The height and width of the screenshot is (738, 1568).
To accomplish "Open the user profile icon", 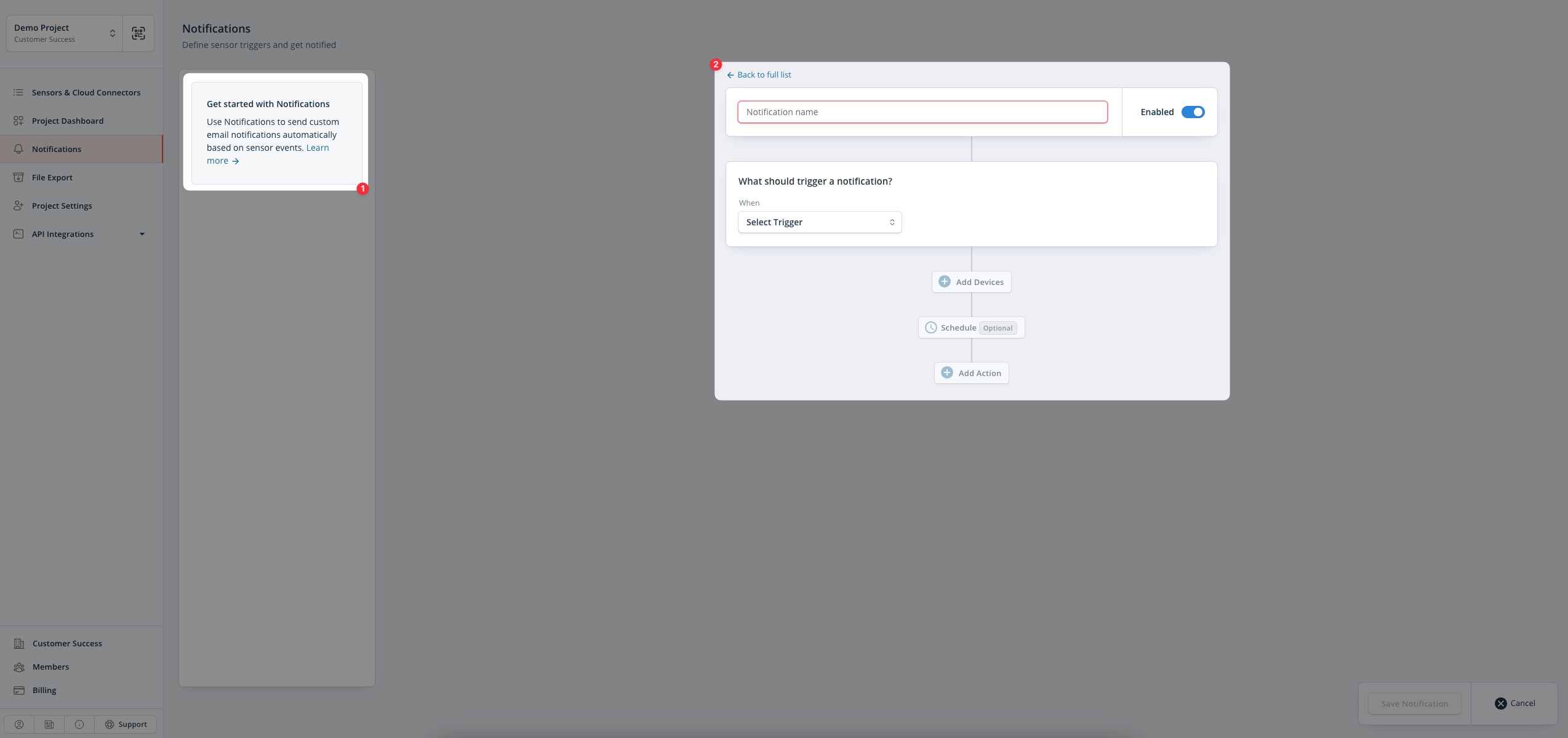I will pos(19,724).
